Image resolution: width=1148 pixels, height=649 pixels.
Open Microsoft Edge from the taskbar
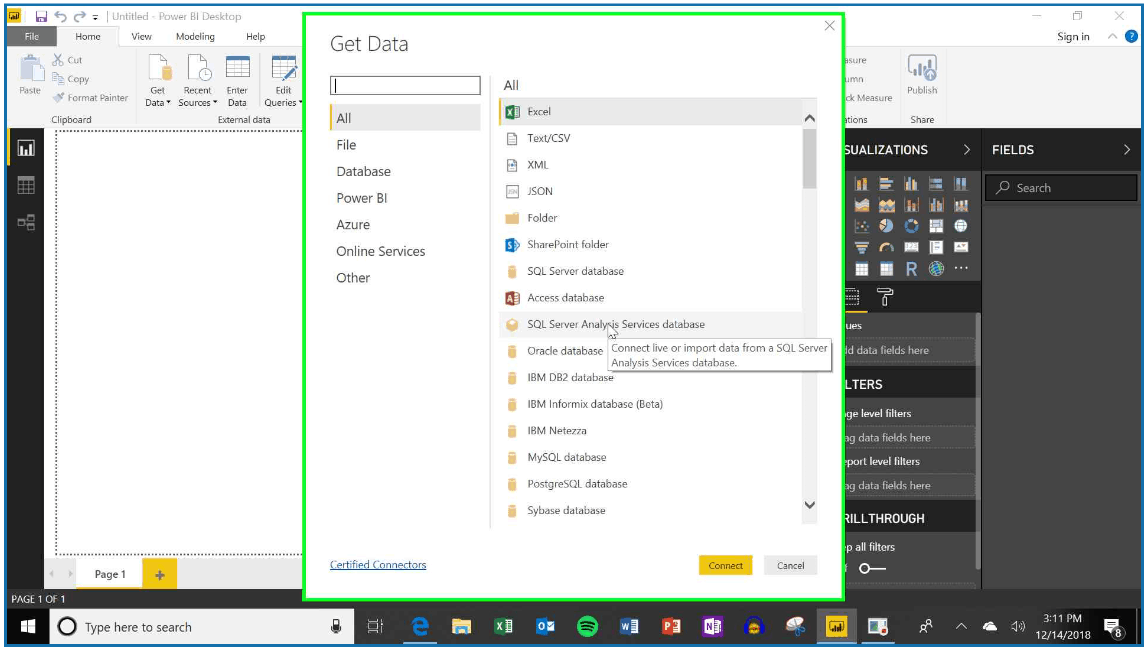420,627
